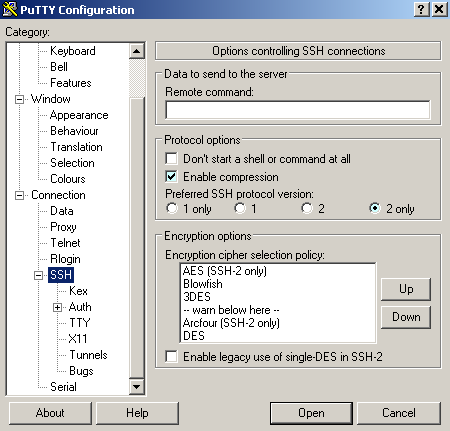Image resolution: width=450 pixels, height=431 pixels.
Task: Open the Keyboard category
Action: point(73,51)
